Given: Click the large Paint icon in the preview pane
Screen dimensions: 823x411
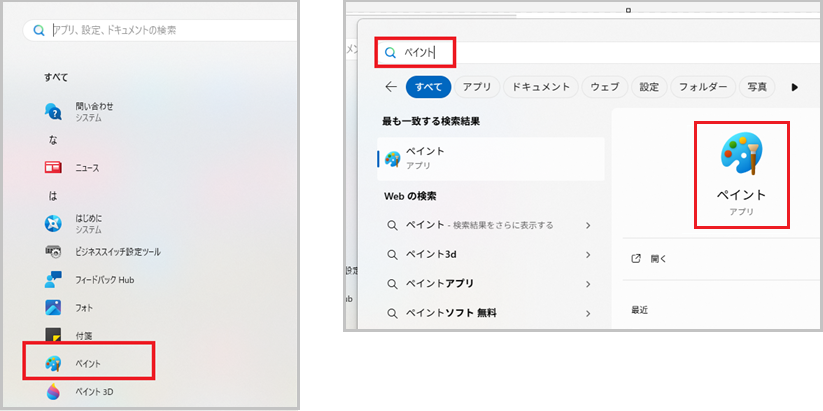Looking at the screenshot, I should point(741,155).
